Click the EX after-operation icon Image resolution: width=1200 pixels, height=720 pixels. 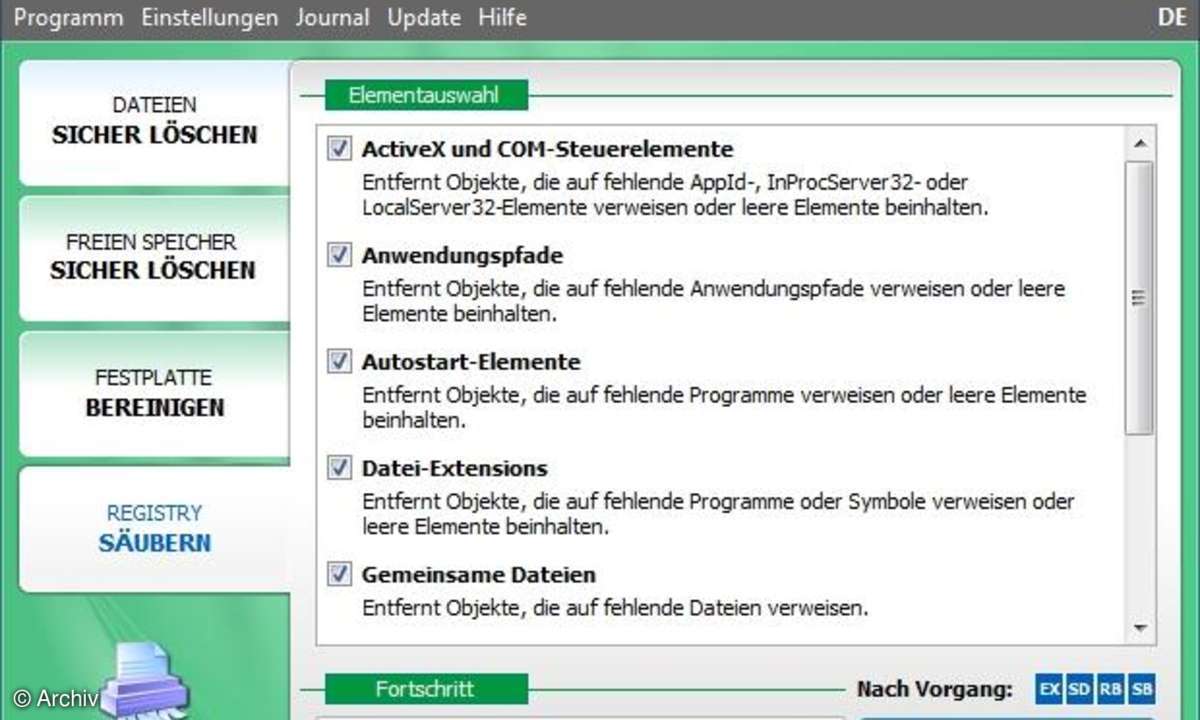coord(1049,689)
